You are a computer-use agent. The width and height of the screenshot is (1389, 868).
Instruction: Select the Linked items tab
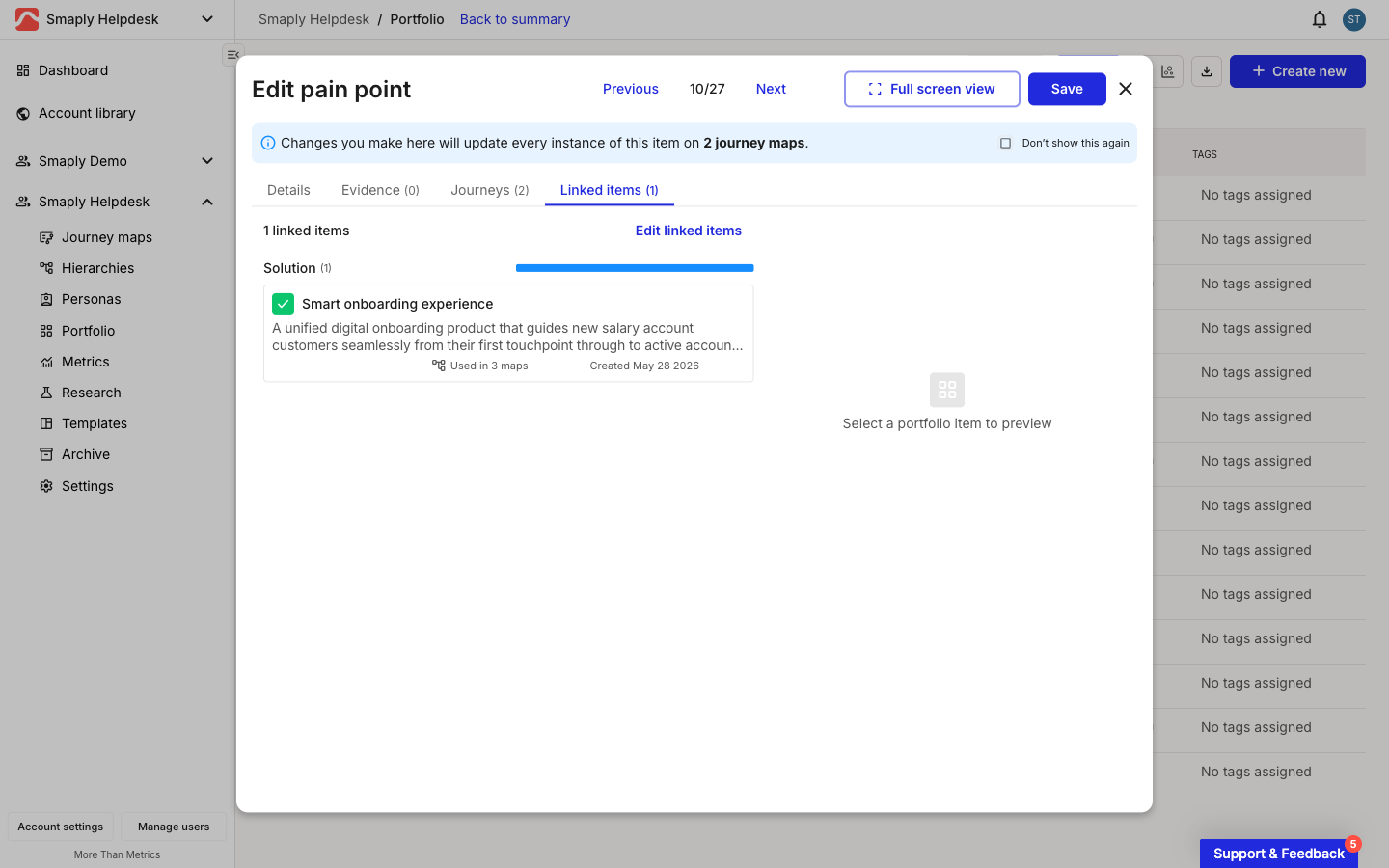tap(610, 190)
